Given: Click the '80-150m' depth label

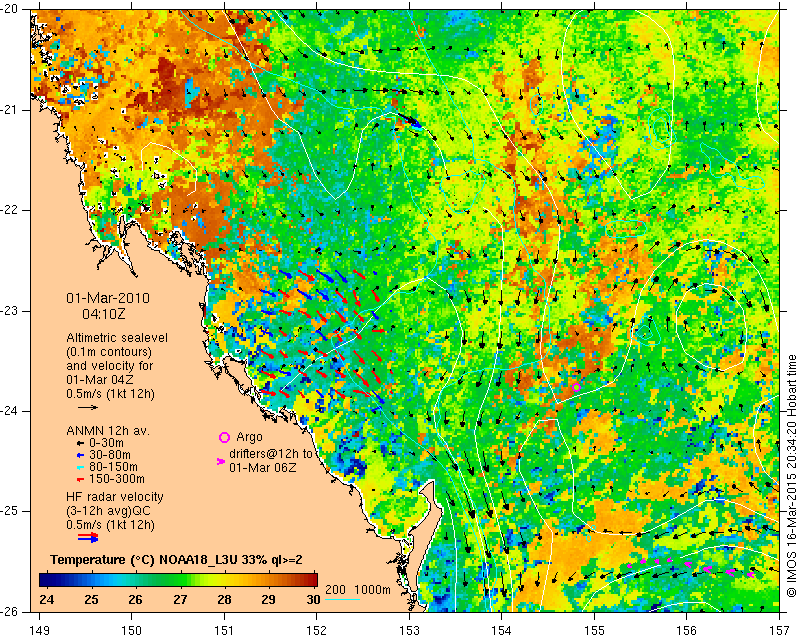Looking at the screenshot, I should tap(113, 467).
